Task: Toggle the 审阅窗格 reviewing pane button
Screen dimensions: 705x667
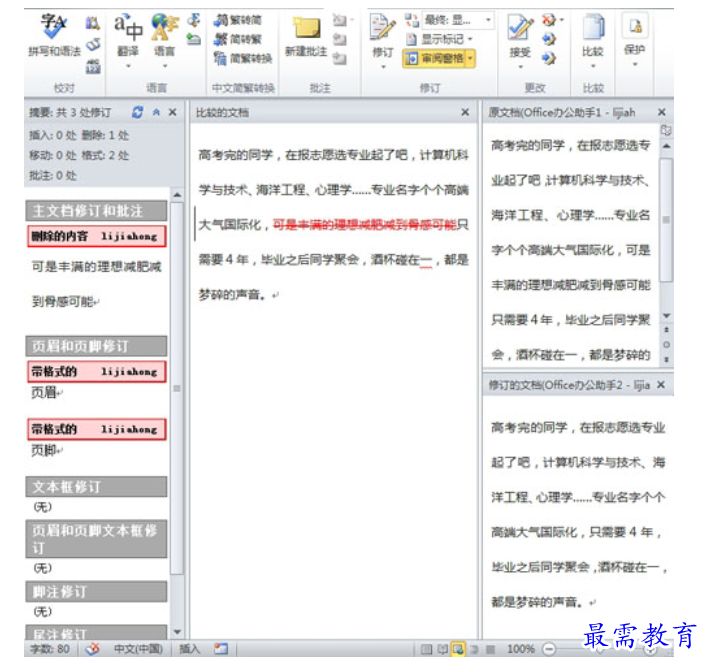Action: (434, 59)
